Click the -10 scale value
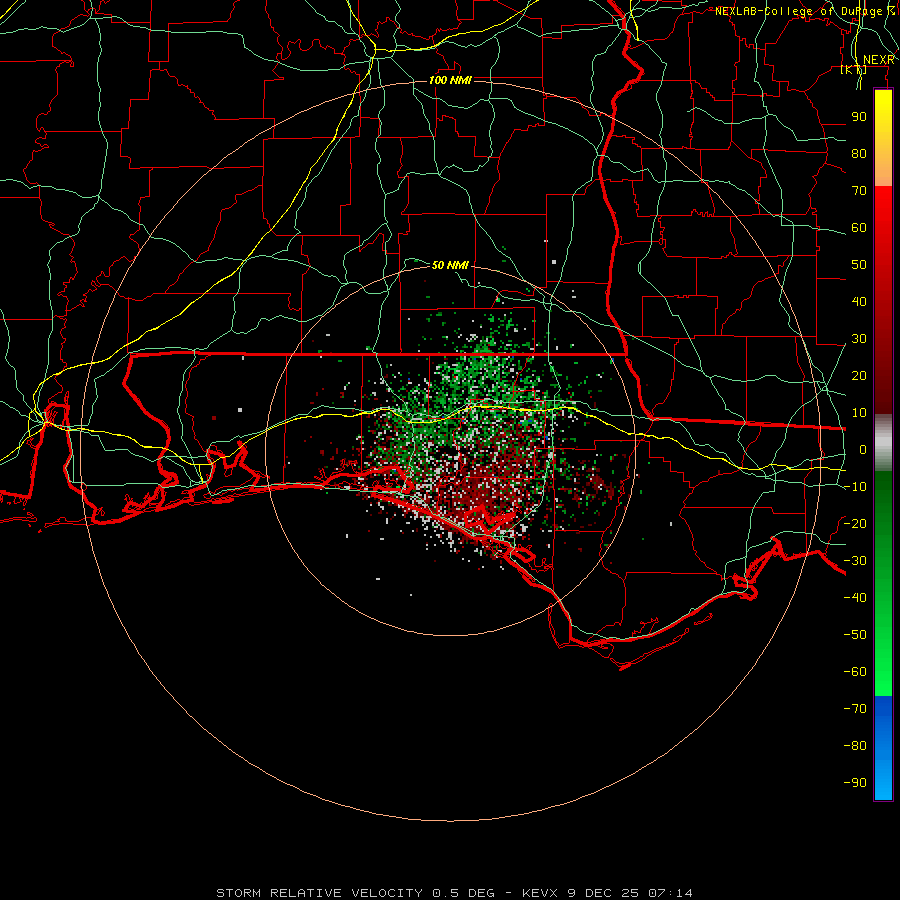This screenshot has height=900, width=900. 855,487
